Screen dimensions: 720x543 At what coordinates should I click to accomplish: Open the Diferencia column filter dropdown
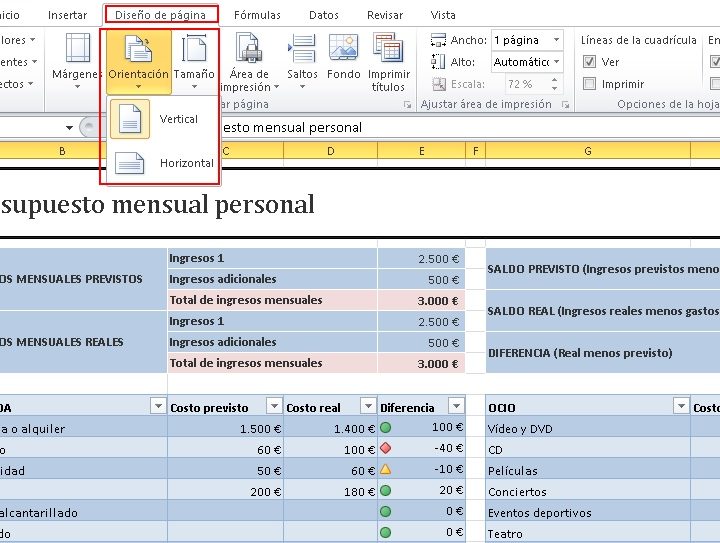(x=456, y=406)
